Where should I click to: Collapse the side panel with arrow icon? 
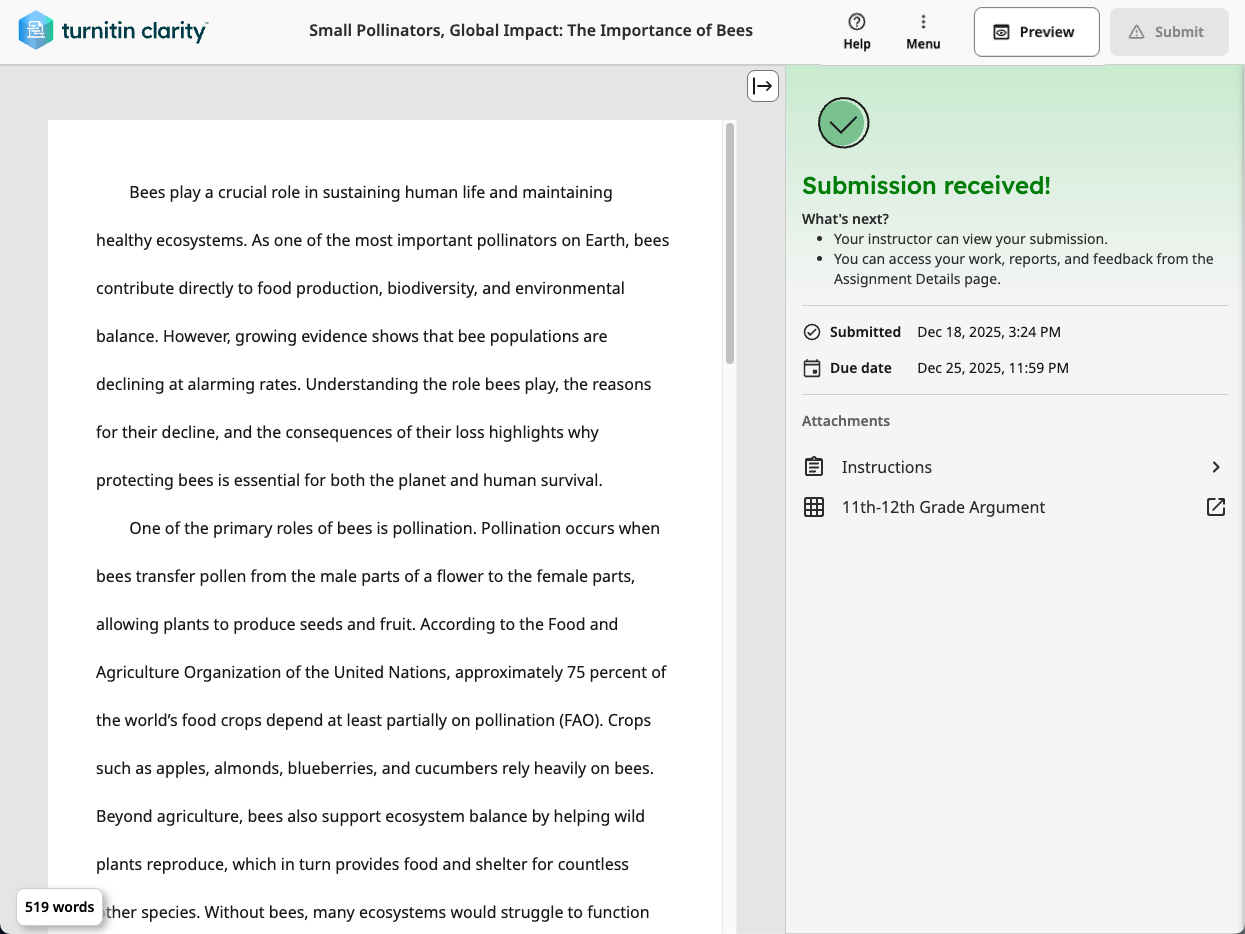763,86
